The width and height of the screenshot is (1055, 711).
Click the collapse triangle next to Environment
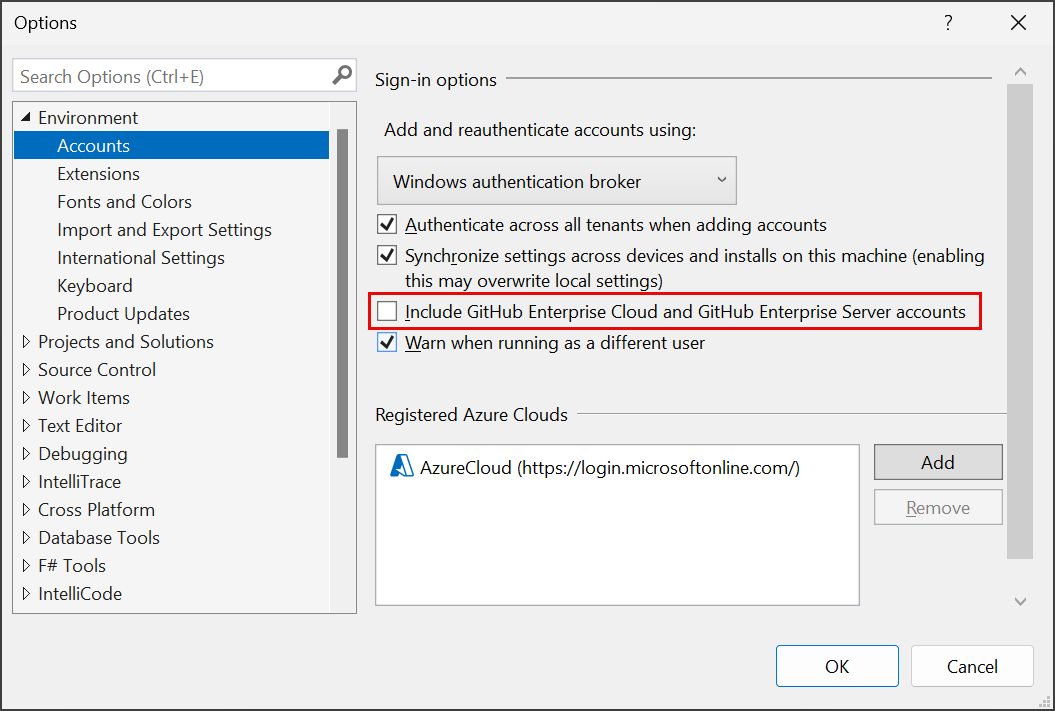point(25,117)
